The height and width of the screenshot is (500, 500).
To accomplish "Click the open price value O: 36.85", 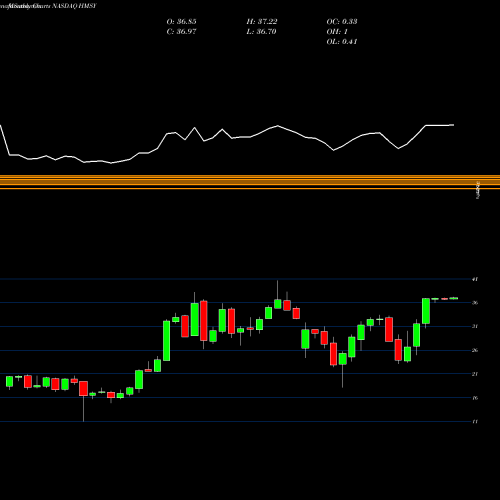I will tap(181, 22).
